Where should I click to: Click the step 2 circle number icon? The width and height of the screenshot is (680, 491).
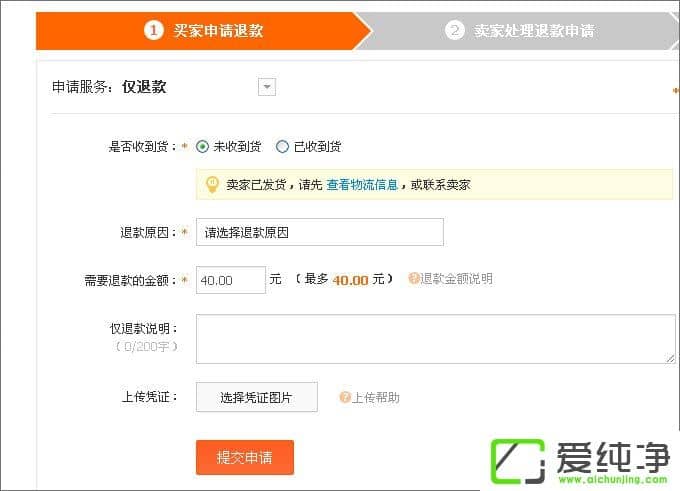point(455,30)
